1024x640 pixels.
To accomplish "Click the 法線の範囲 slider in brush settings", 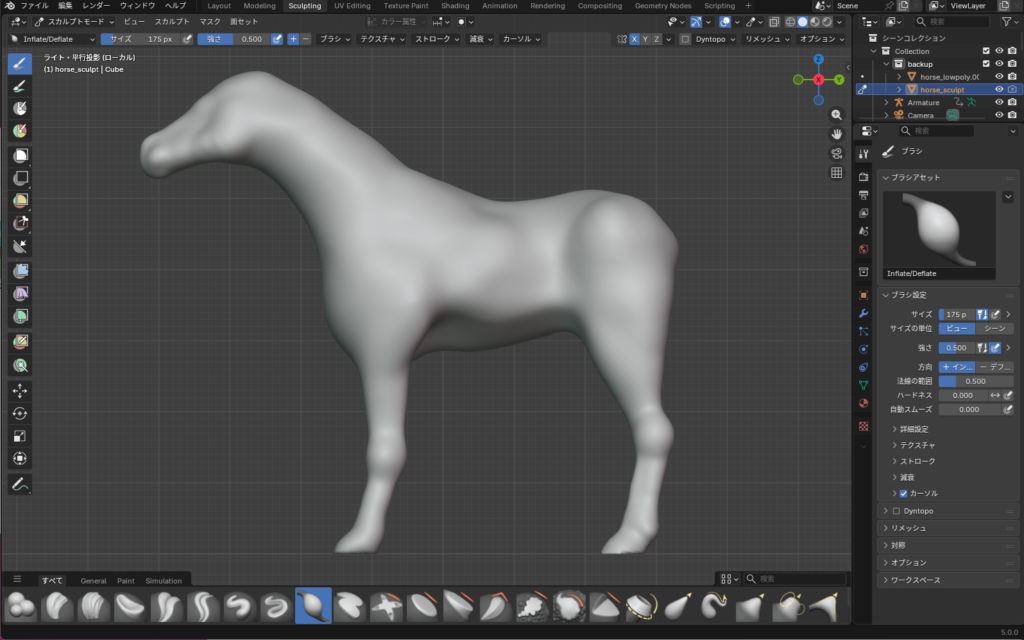I will 976,381.
